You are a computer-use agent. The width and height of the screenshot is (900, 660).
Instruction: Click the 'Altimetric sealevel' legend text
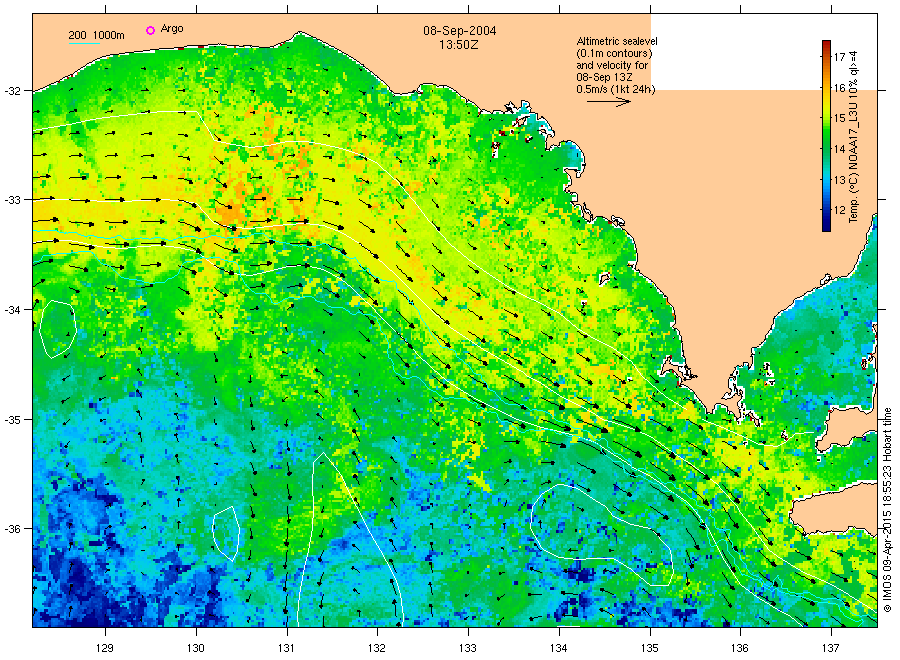click(x=617, y=41)
